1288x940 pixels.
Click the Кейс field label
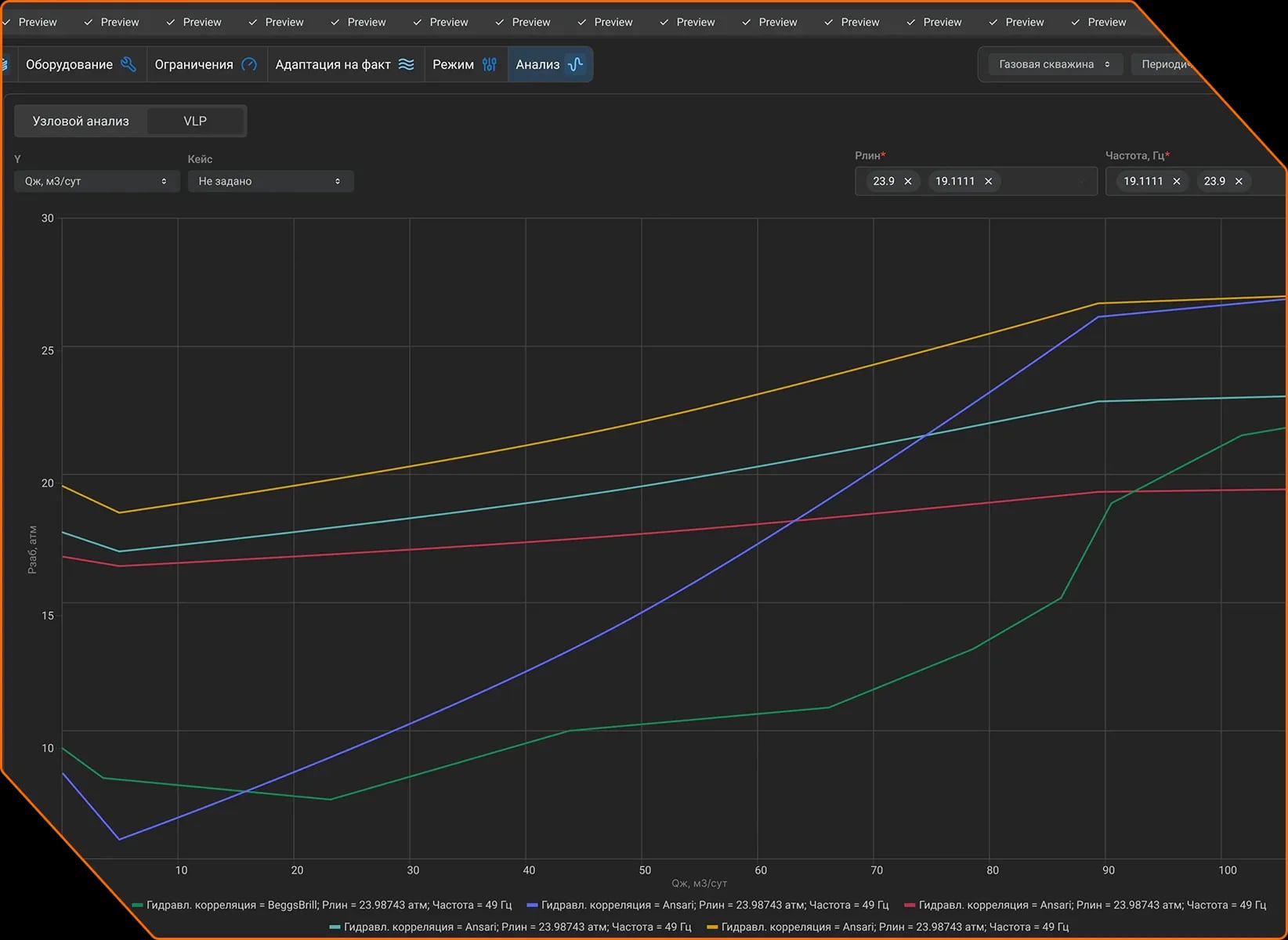(200, 159)
